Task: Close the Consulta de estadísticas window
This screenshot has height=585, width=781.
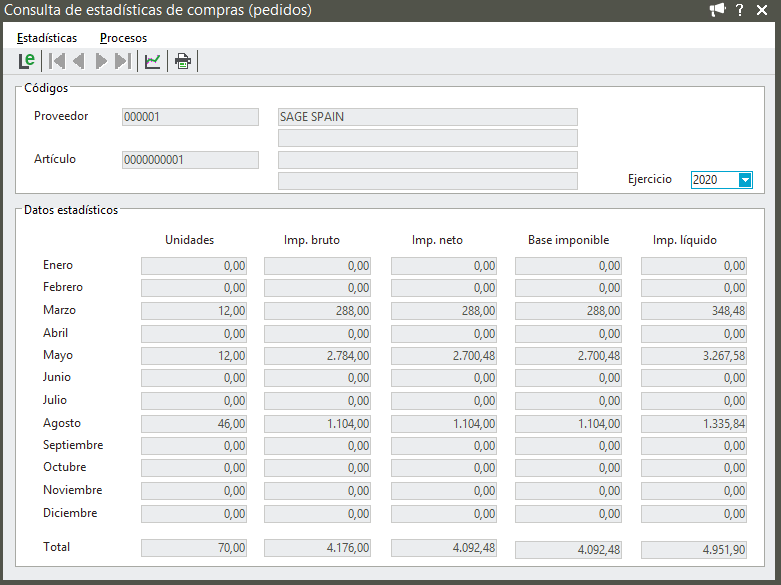Action: [762, 10]
